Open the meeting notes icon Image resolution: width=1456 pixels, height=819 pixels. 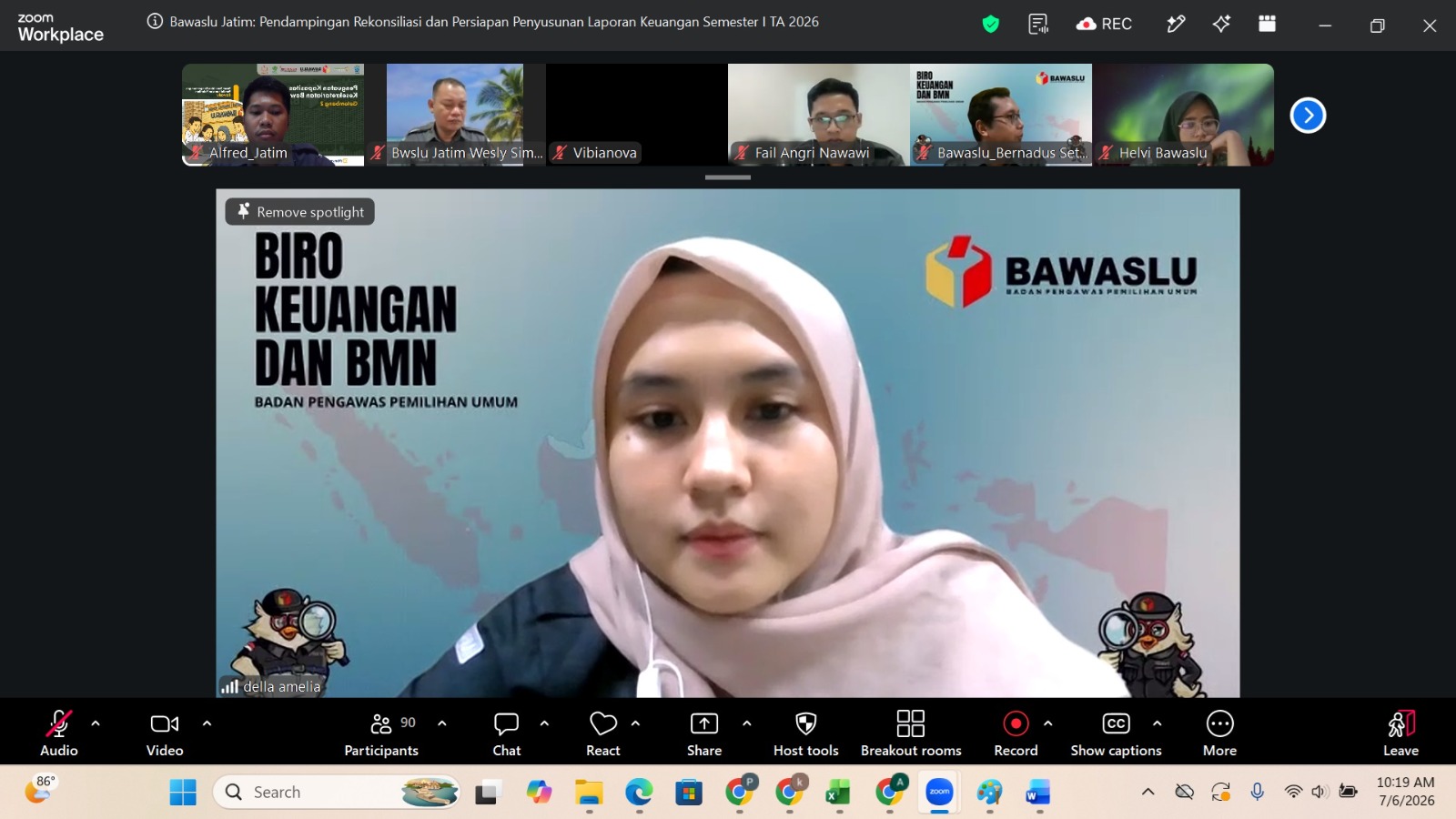(x=1038, y=25)
